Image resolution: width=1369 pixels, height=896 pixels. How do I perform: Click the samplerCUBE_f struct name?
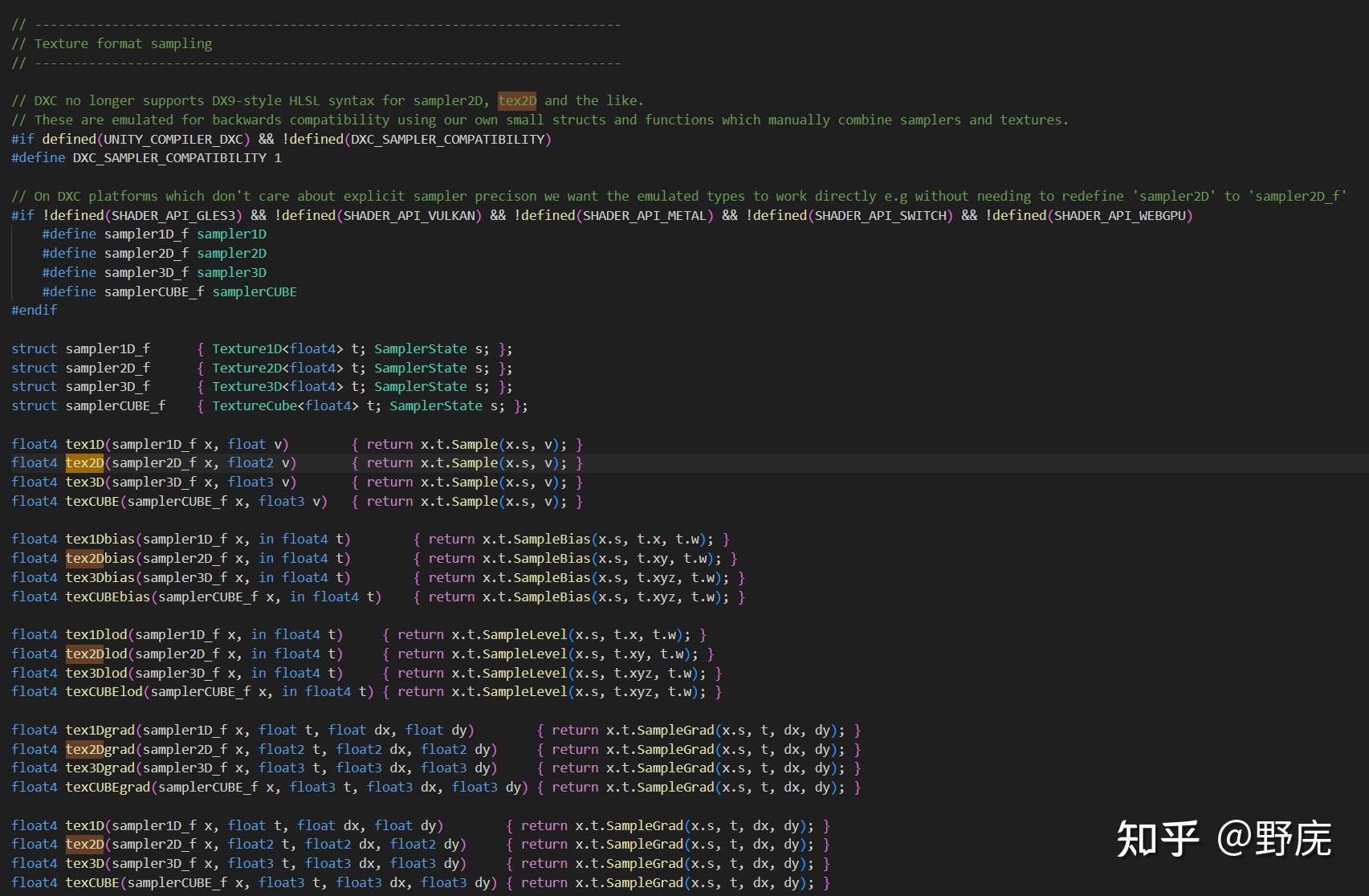pos(116,405)
